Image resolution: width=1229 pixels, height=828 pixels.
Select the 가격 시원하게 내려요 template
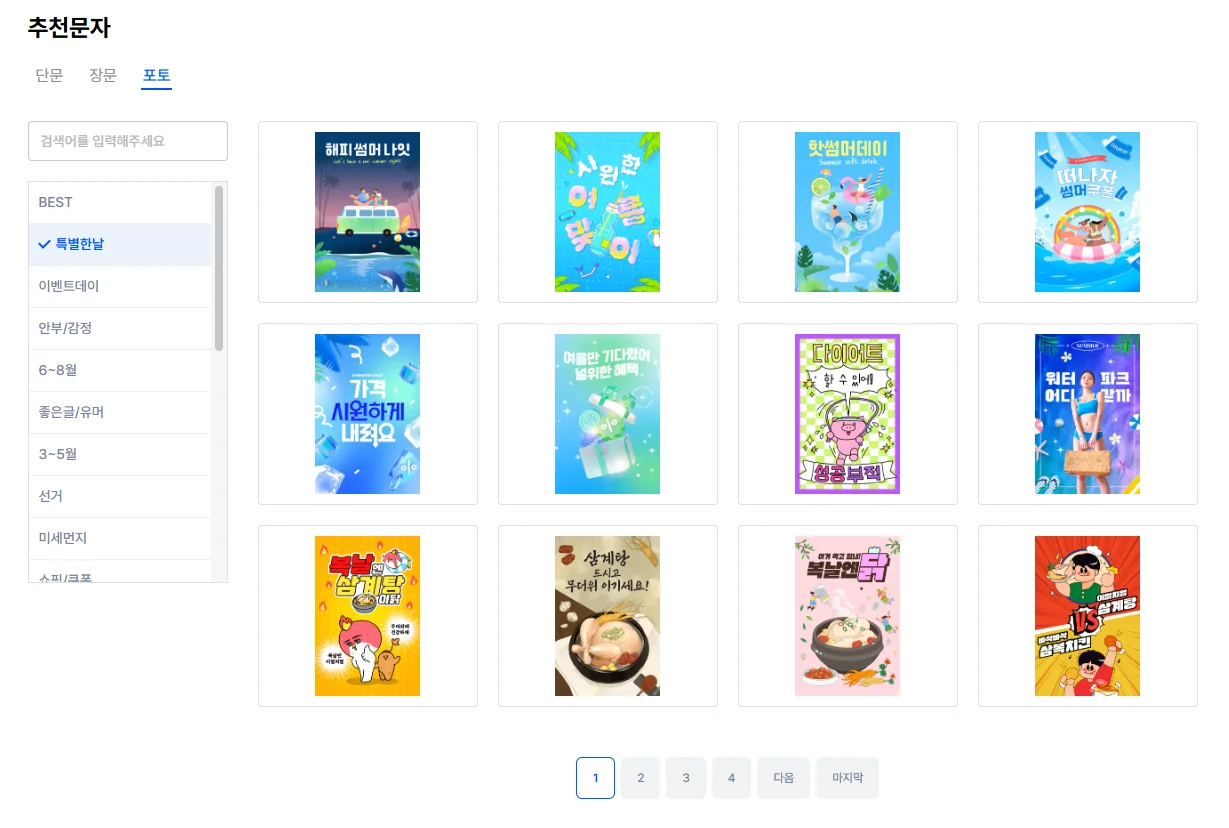[x=367, y=414]
